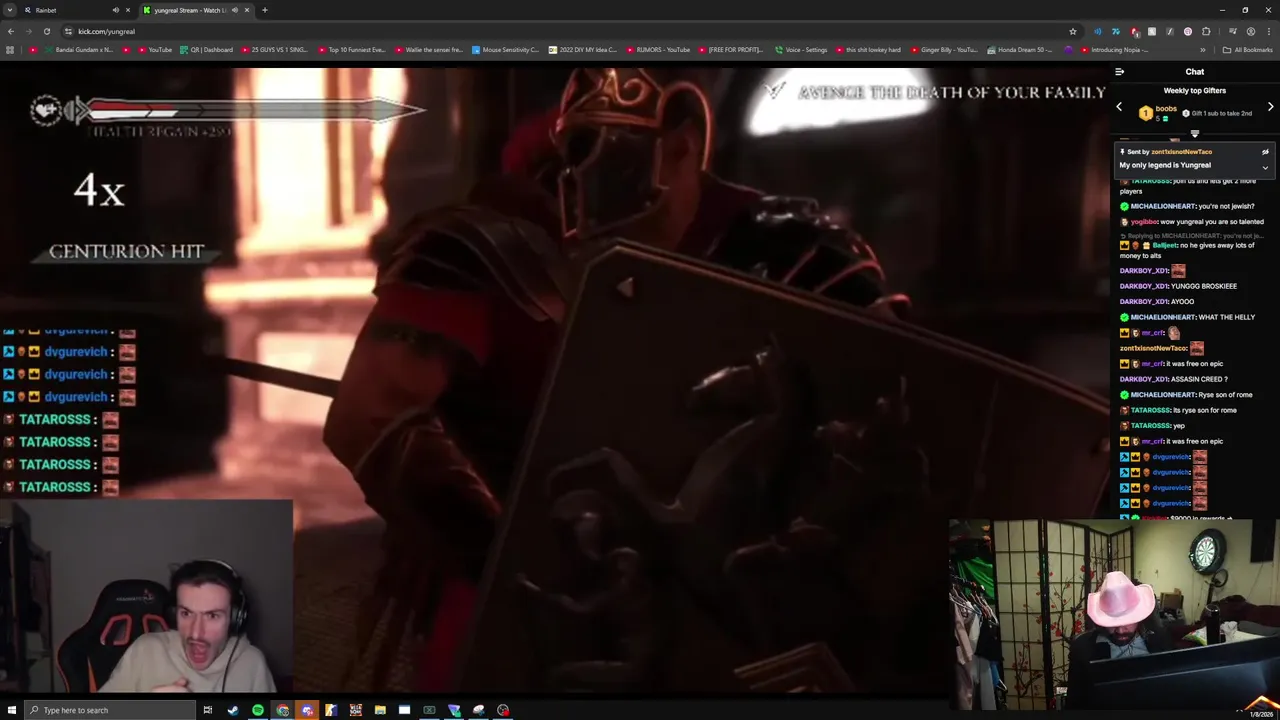Viewport: 1280px width, 720px height.
Task: Open the Chrome three-dot menu
Action: coord(1268,31)
